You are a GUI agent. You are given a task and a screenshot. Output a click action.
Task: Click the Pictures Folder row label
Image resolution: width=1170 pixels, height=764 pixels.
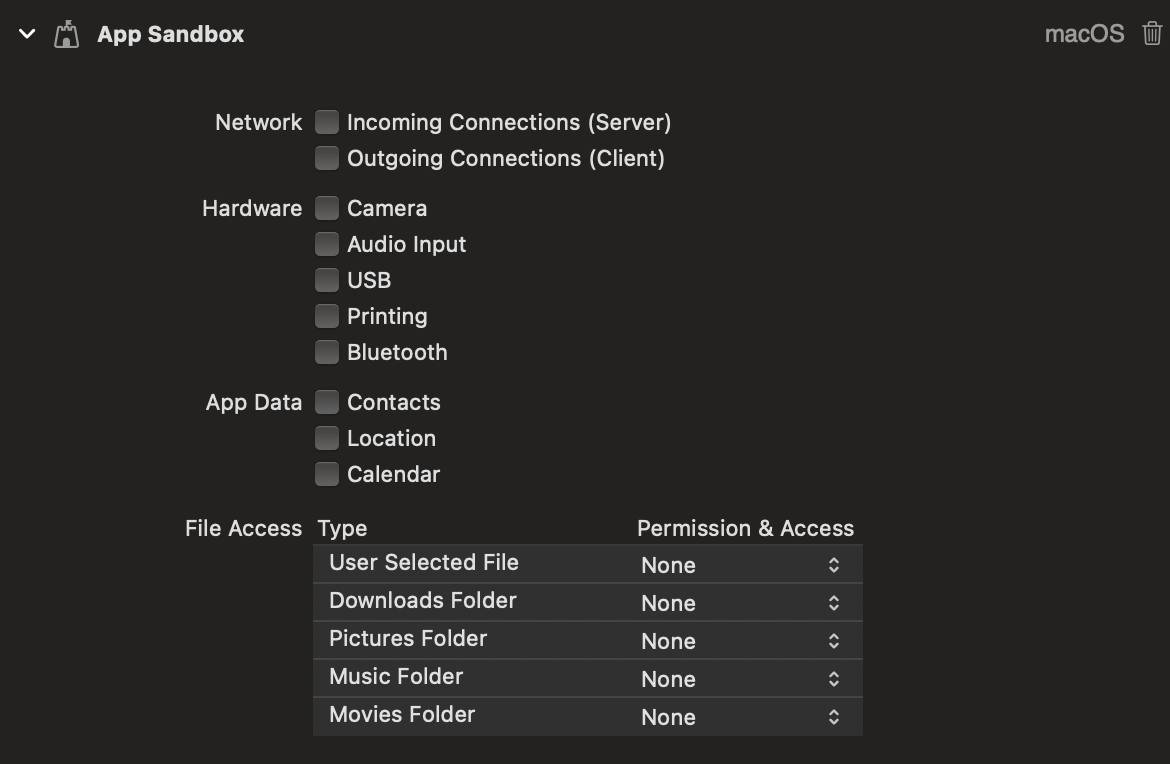point(408,639)
